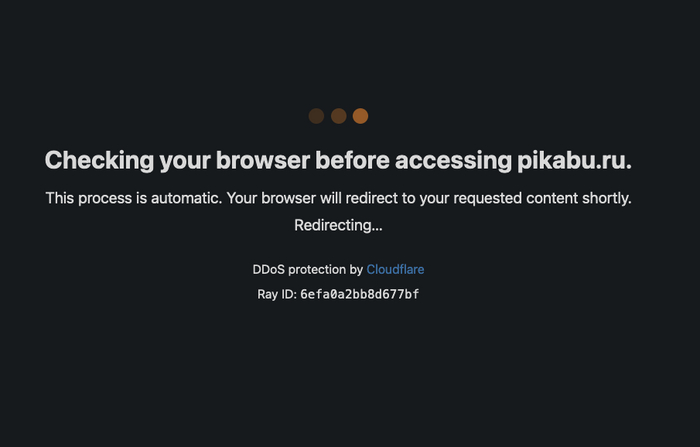Click the leftmost dark loading dot
This screenshot has width=700, height=447.
317,116
